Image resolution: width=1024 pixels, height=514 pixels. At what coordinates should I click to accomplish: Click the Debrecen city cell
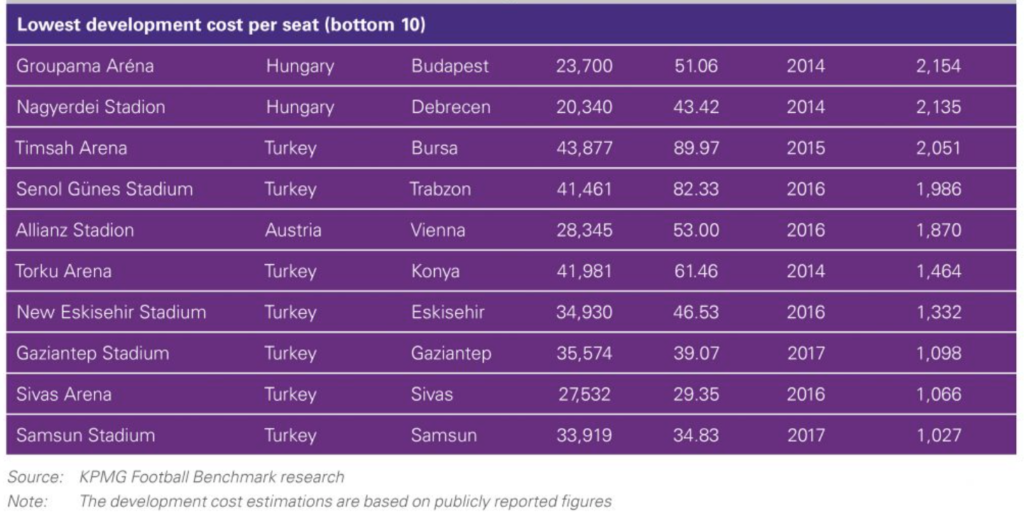(x=451, y=107)
